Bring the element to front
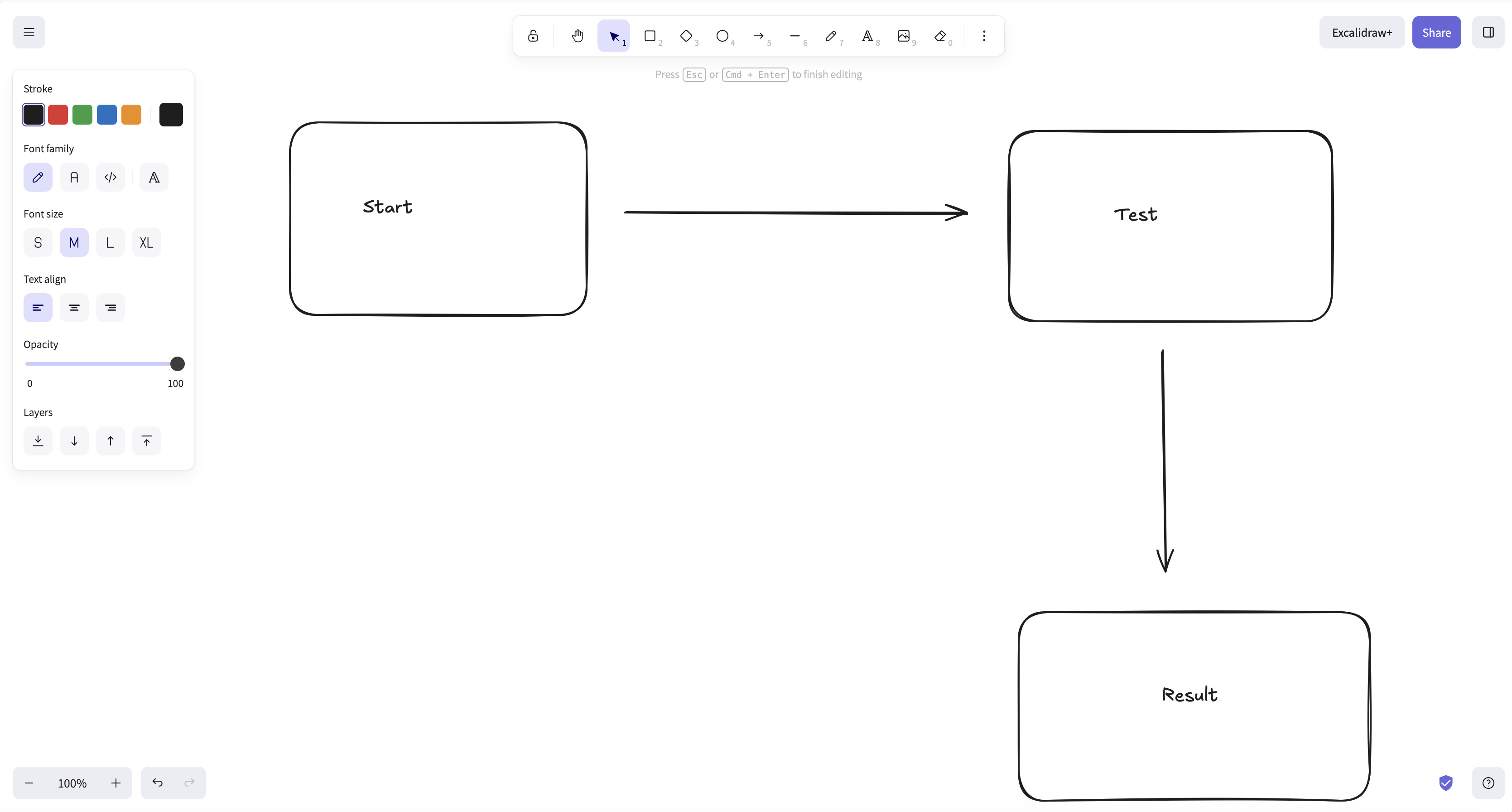The height and width of the screenshot is (812, 1512). [x=147, y=441]
